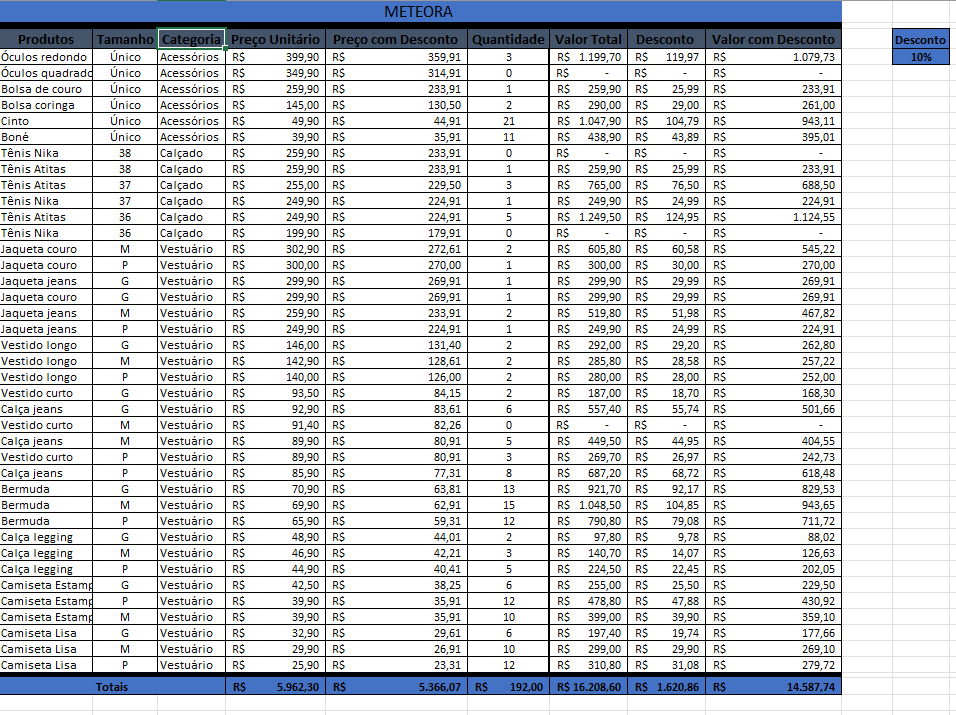956x715 pixels.
Task: Select total discounted price 5.366,07
Action: [x=396, y=686]
